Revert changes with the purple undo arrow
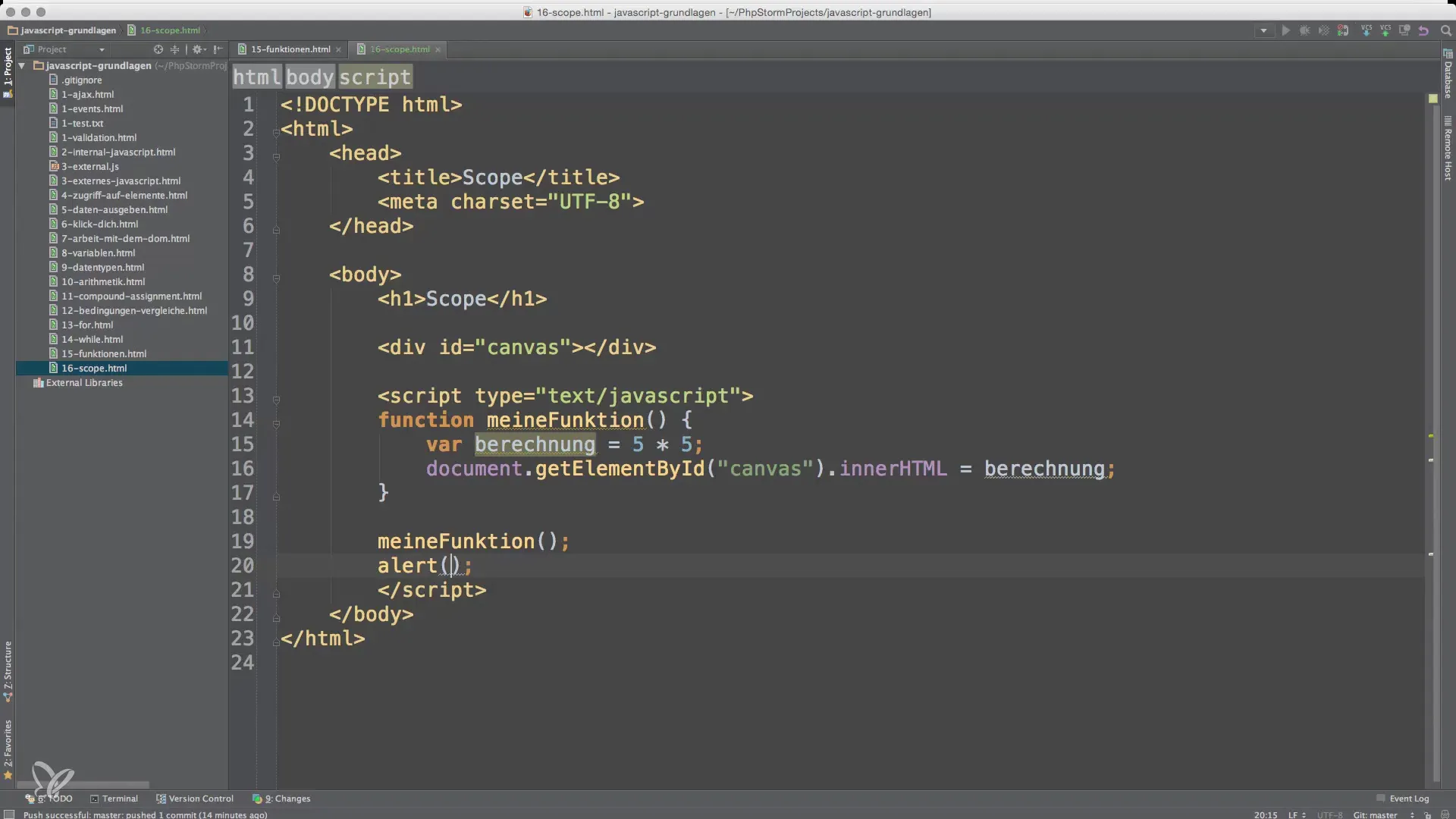 [x=1423, y=31]
